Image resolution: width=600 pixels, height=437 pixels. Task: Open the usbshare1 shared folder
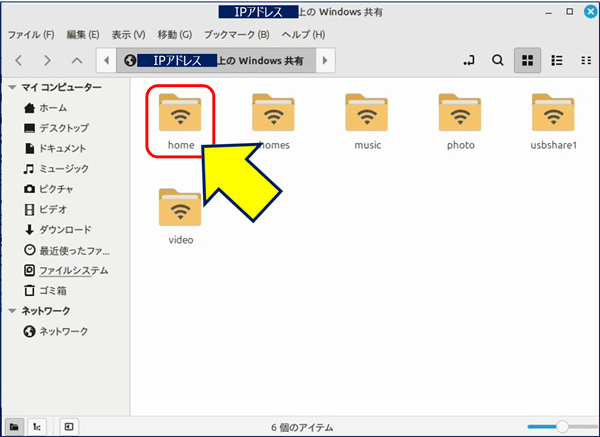[553, 122]
